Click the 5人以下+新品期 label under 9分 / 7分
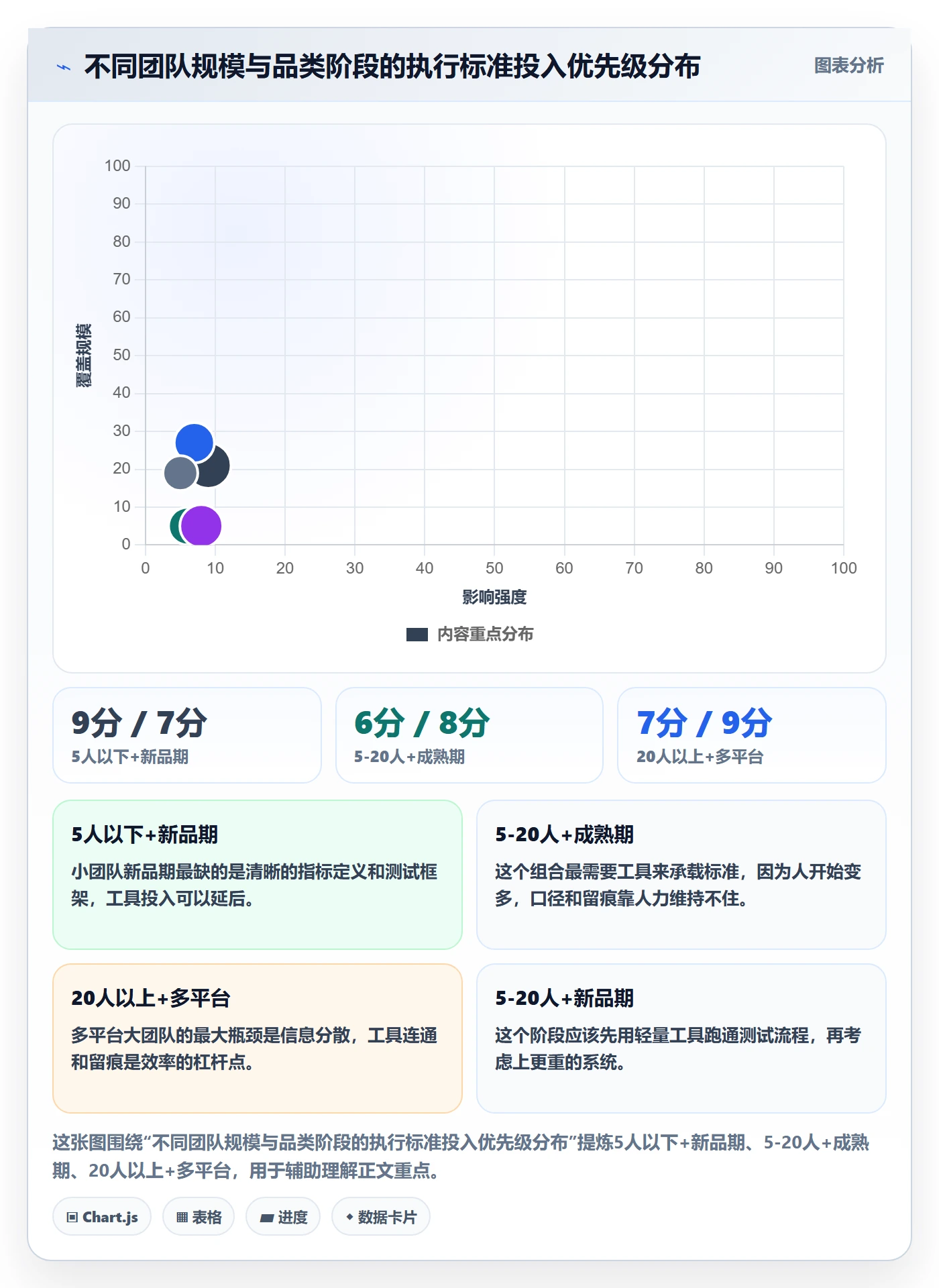 pyautogui.click(x=130, y=757)
